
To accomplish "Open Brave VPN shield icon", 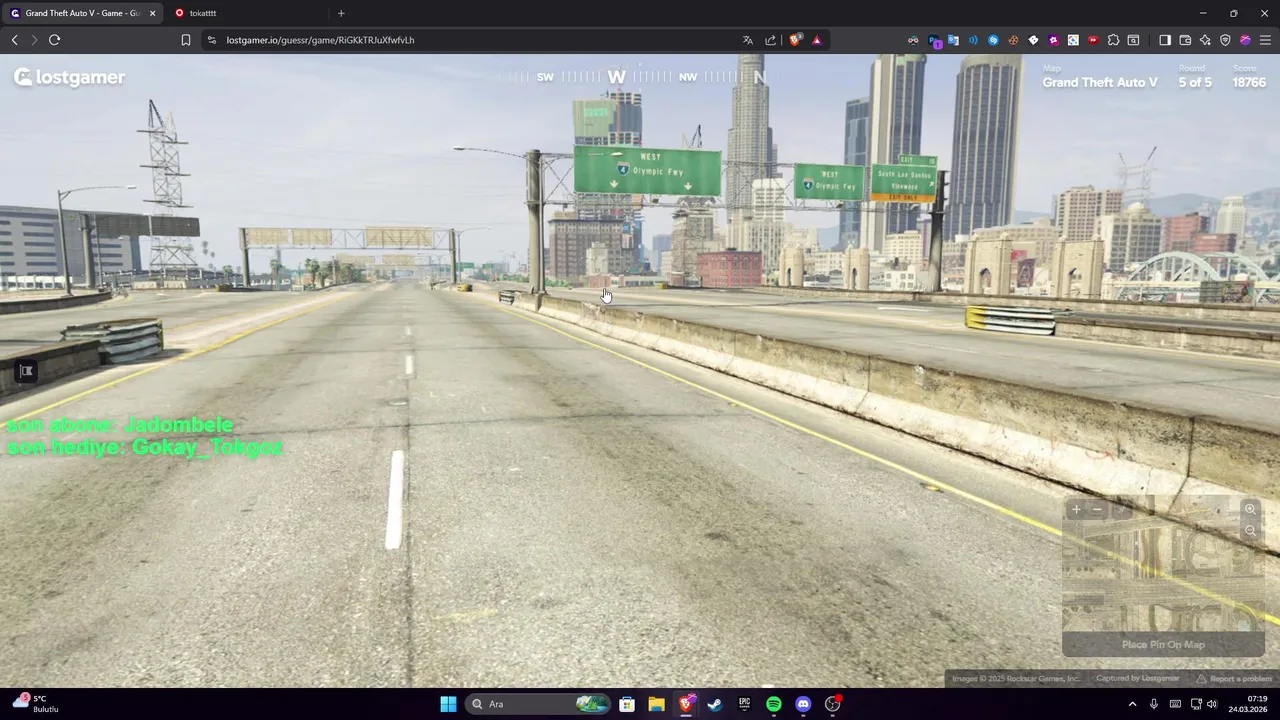I will click(1225, 40).
